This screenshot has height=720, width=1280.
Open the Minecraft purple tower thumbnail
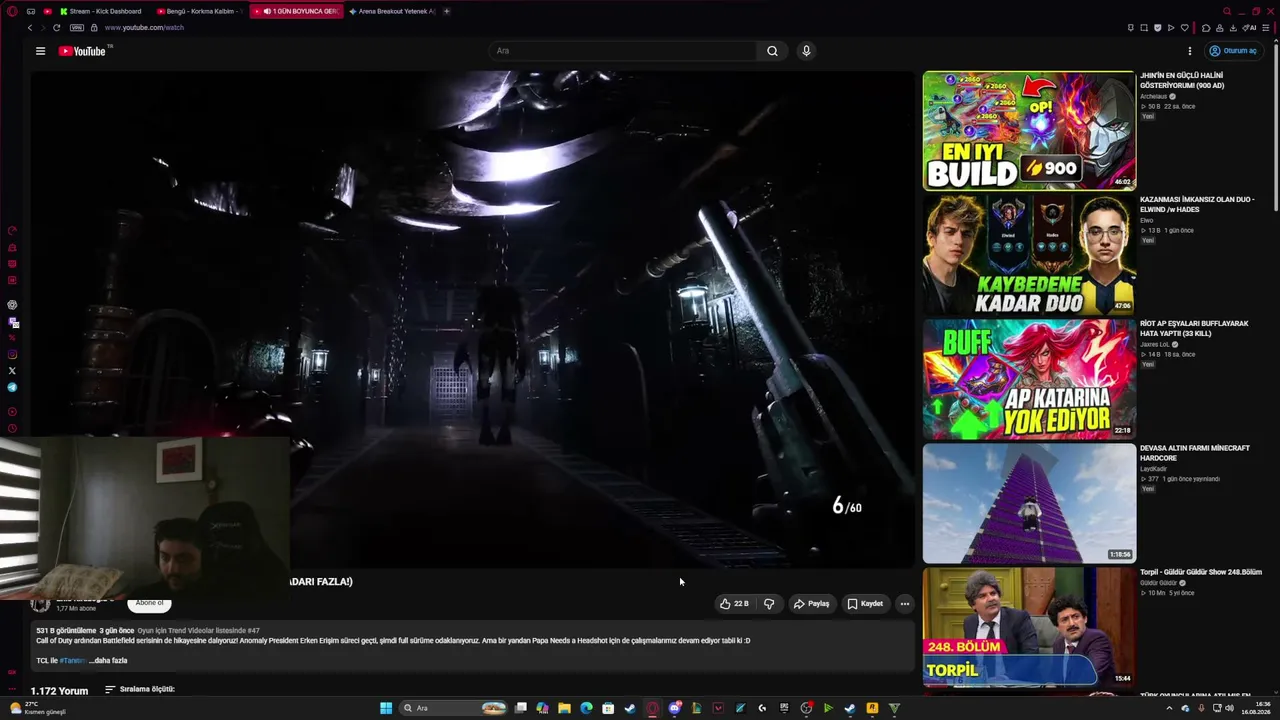pyautogui.click(x=1029, y=503)
